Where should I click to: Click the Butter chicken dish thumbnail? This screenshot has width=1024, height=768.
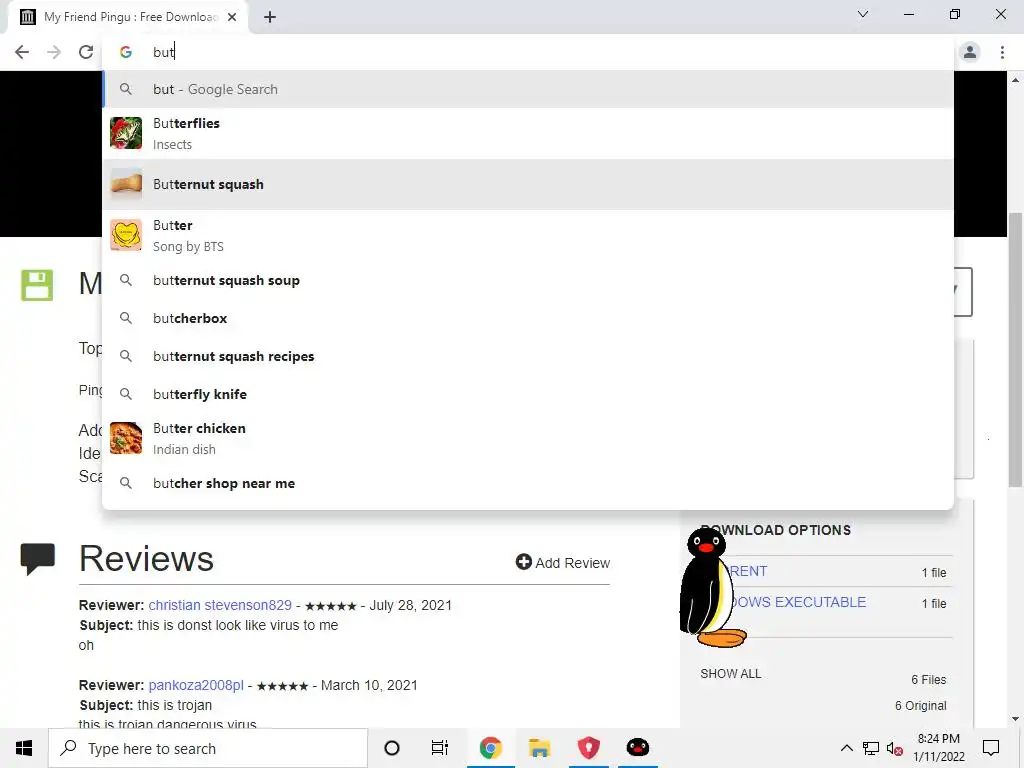(126, 438)
